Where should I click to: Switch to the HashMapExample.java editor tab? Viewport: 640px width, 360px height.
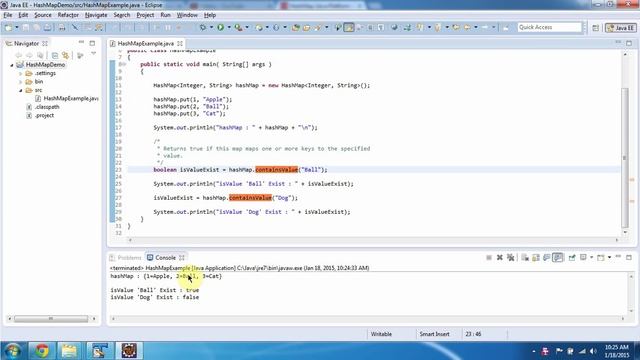[x=146, y=43]
